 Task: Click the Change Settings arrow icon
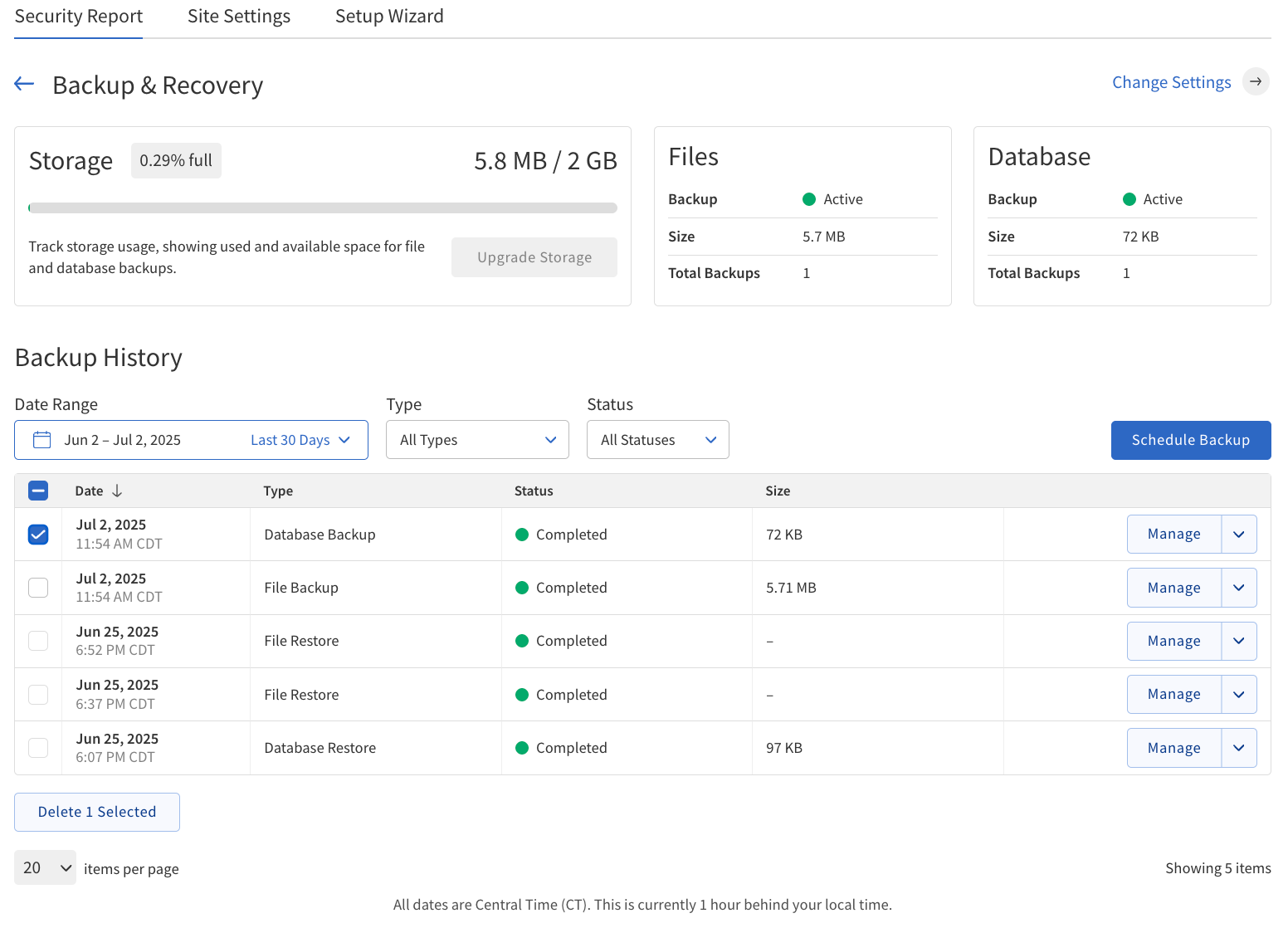point(1256,81)
